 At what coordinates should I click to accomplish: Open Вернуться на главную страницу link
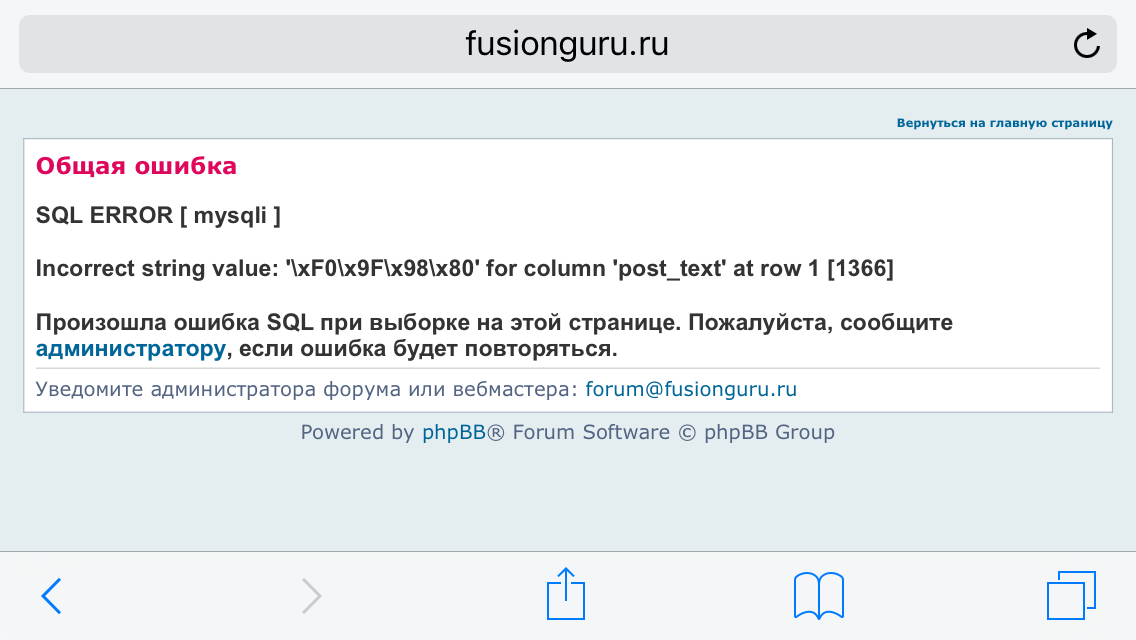1004,123
